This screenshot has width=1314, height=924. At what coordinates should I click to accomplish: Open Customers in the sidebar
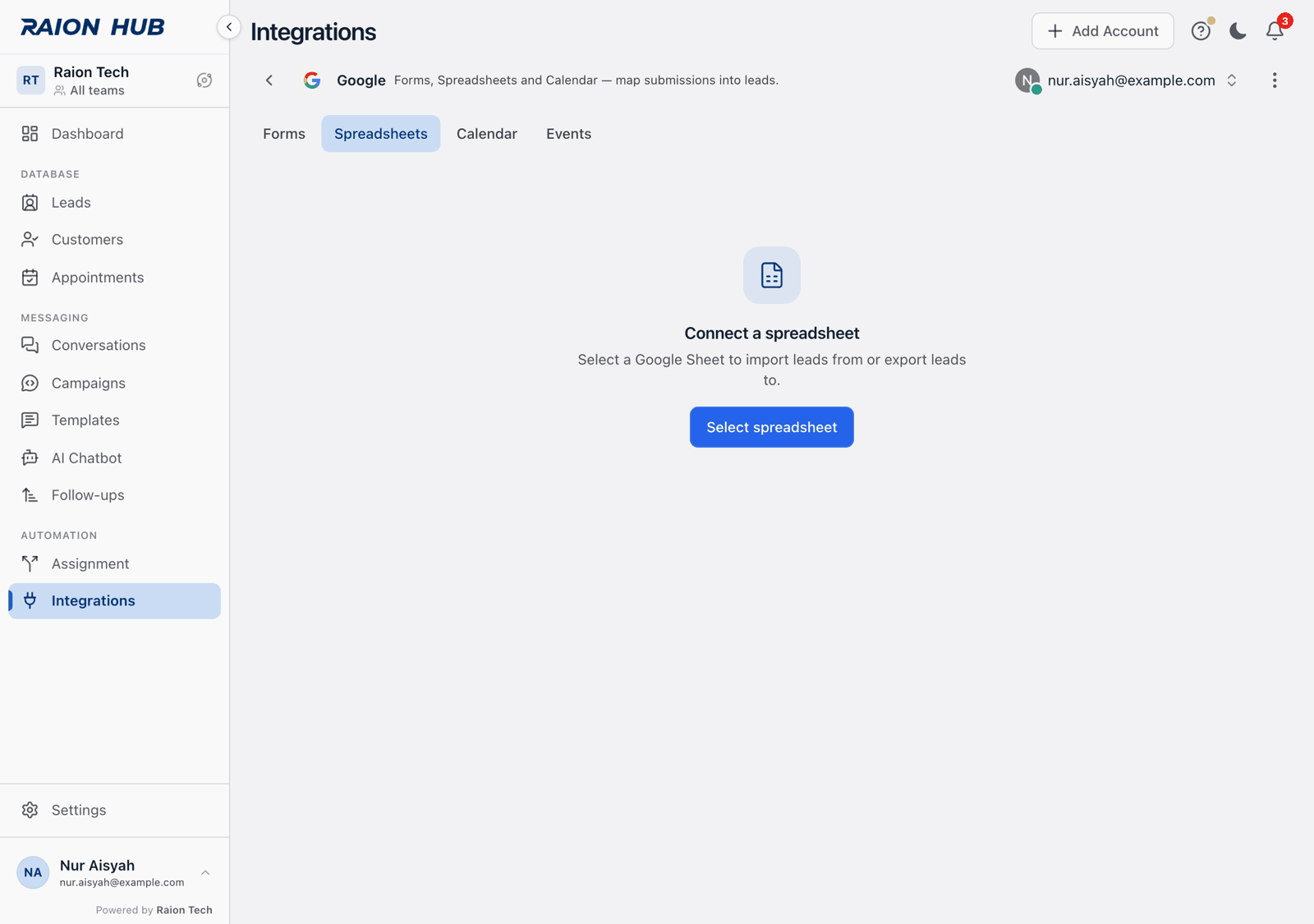114,240
